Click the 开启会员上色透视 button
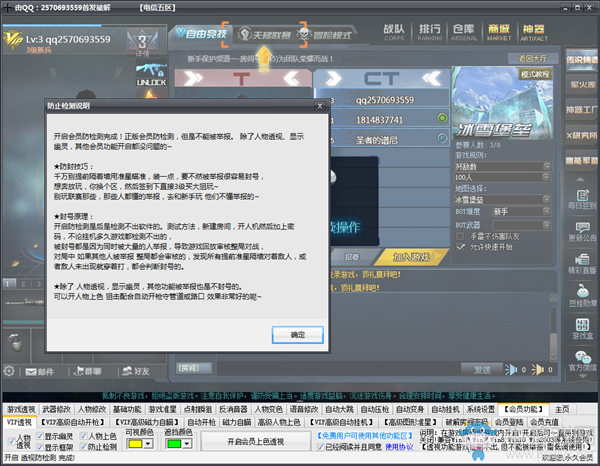The image size is (600, 466). pos(256,442)
